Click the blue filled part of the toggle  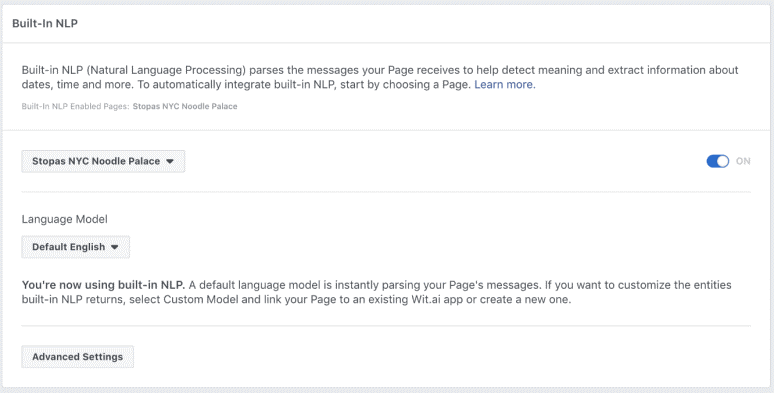coord(712,161)
